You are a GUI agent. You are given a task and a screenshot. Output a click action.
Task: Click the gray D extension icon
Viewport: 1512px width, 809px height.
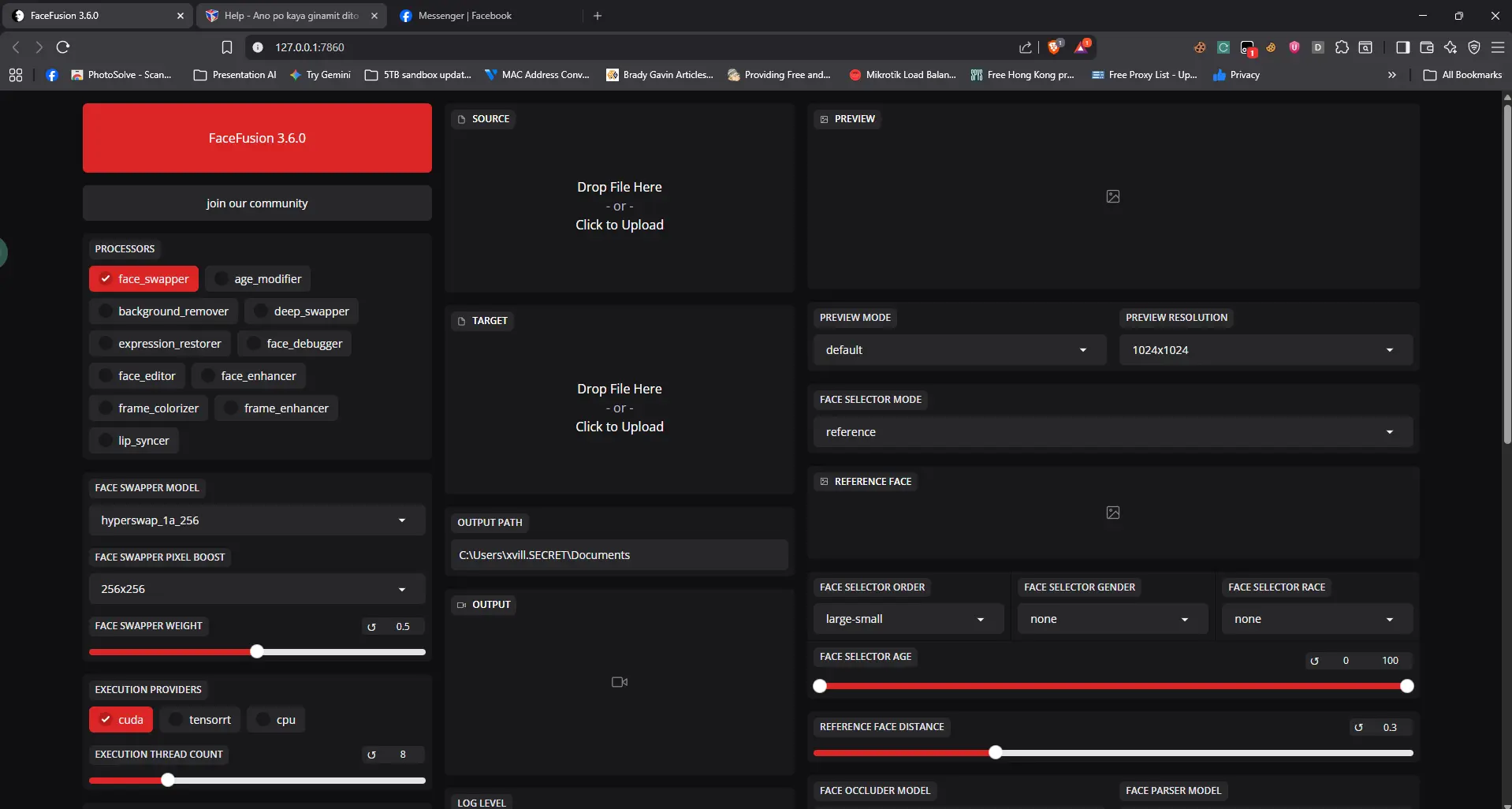coord(1317,47)
